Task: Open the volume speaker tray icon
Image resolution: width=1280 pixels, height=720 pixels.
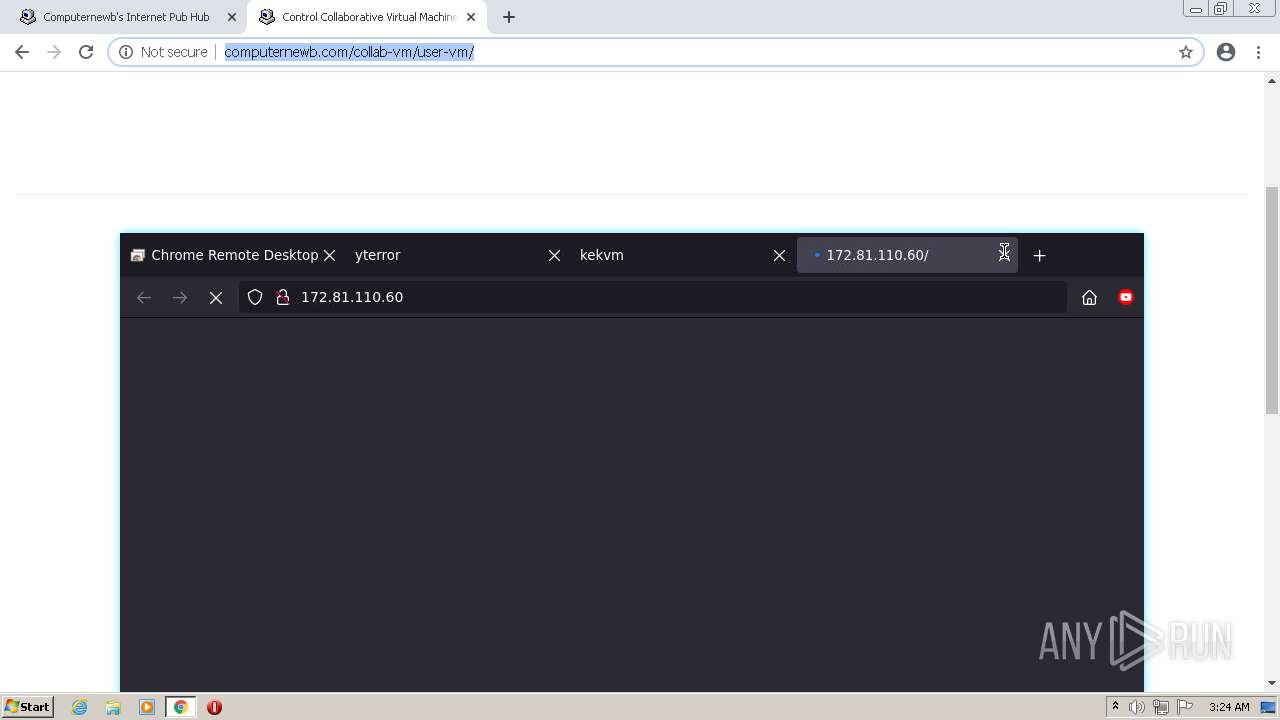Action: point(1137,707)
